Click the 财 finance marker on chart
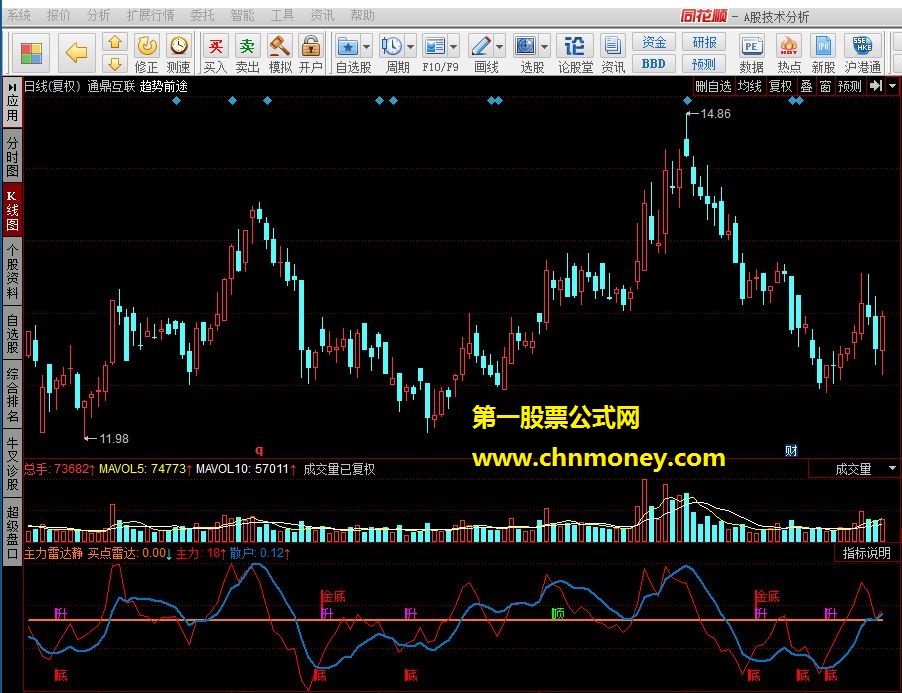The height and width of the screenshot is (693, 902). 792,450
